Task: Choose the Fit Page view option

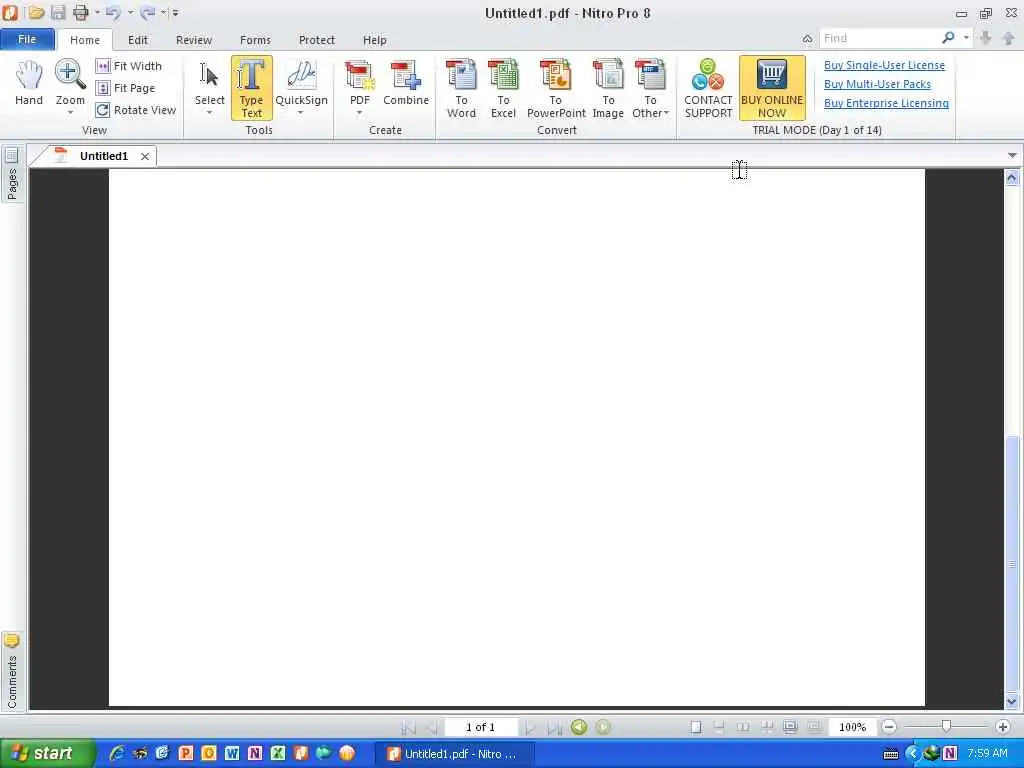Action: click(x=125, y=88)
